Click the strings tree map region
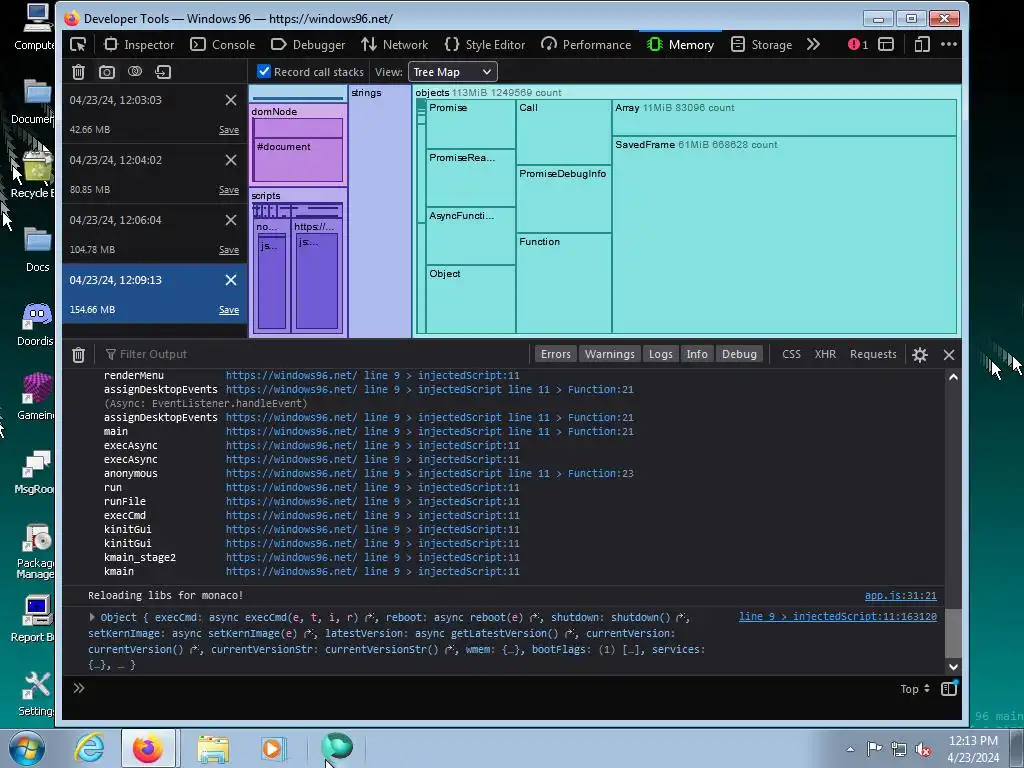 [x=380, y=211]
